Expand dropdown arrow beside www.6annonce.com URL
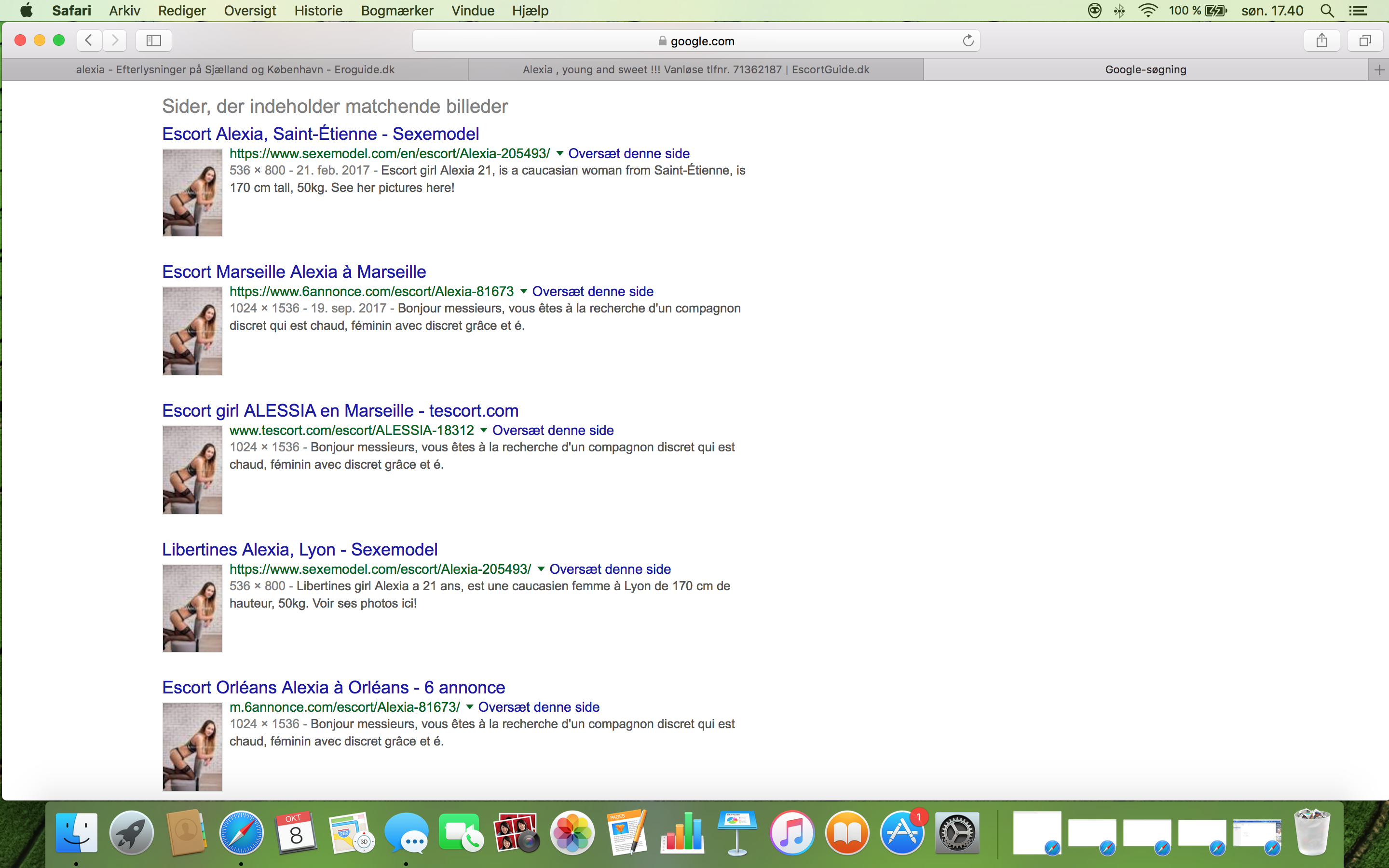 click(x=523, y=291)
